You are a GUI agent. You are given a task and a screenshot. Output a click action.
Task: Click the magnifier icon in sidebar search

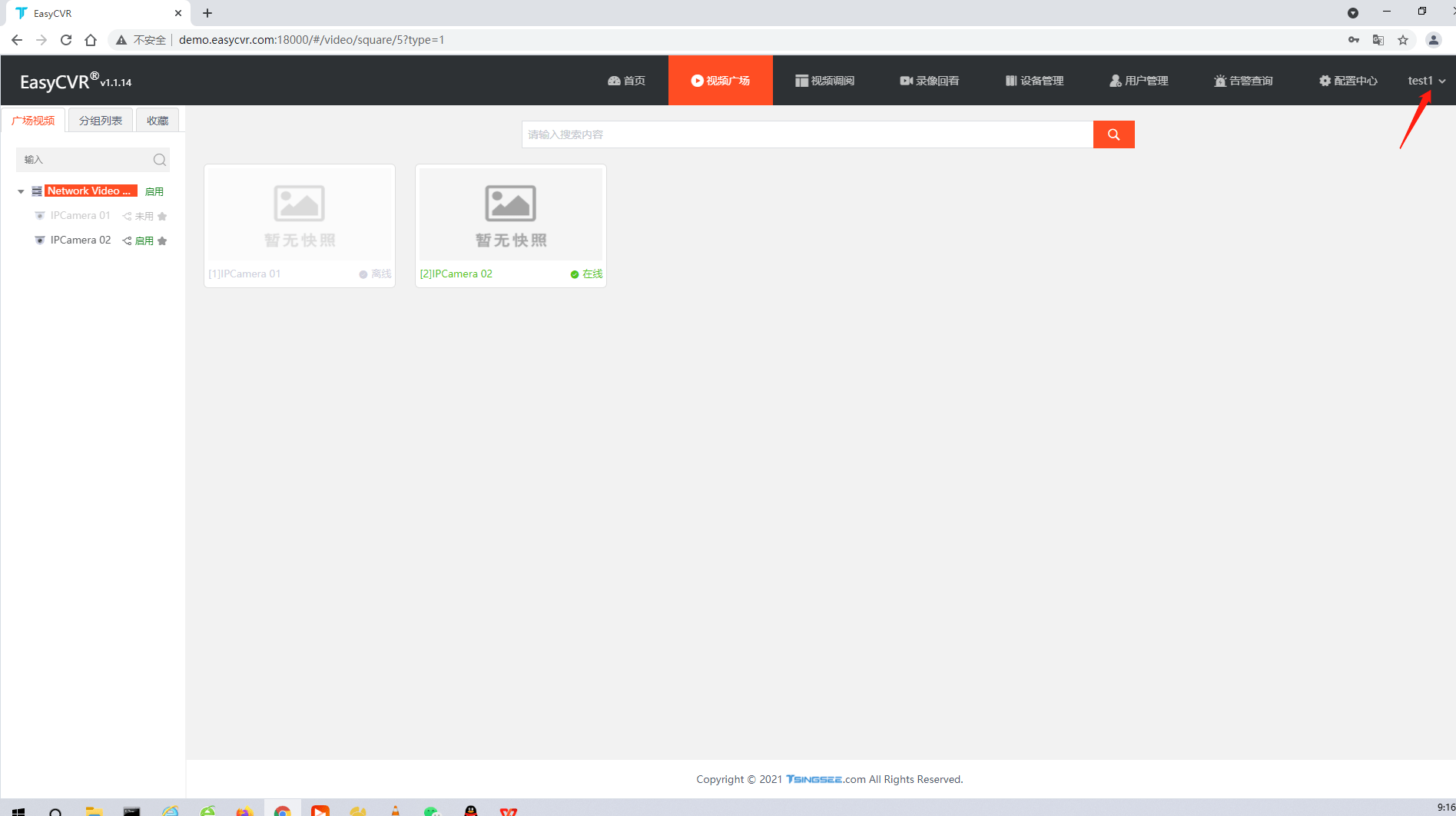(x=159, y=160)
